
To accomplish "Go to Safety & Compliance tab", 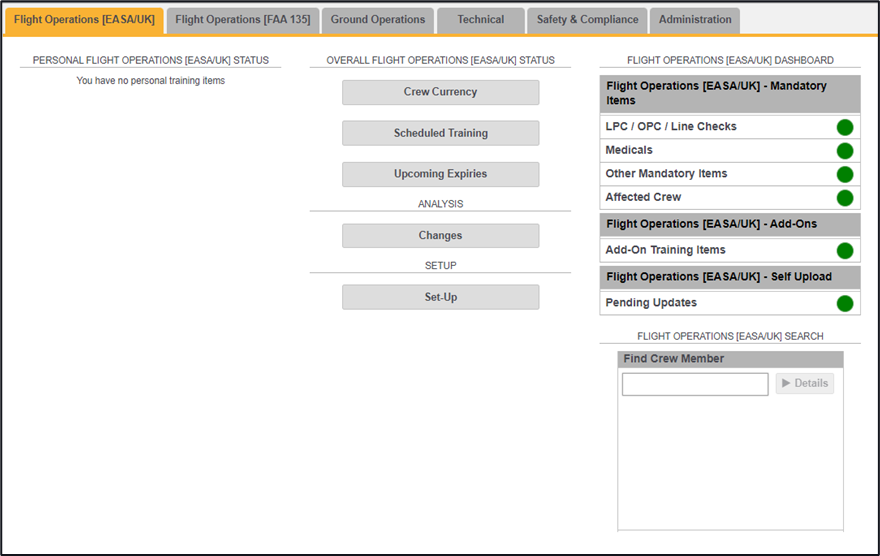I will 587,20.
